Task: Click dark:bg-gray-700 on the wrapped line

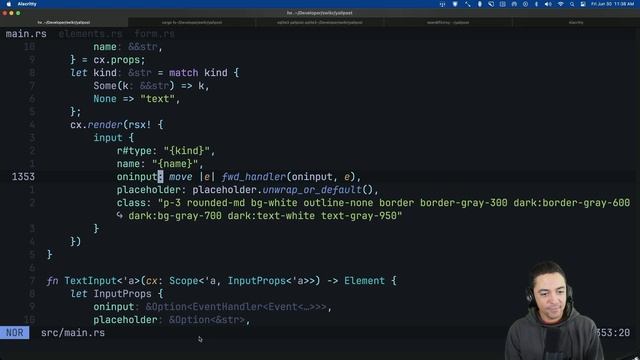Action: coord(175,216)
